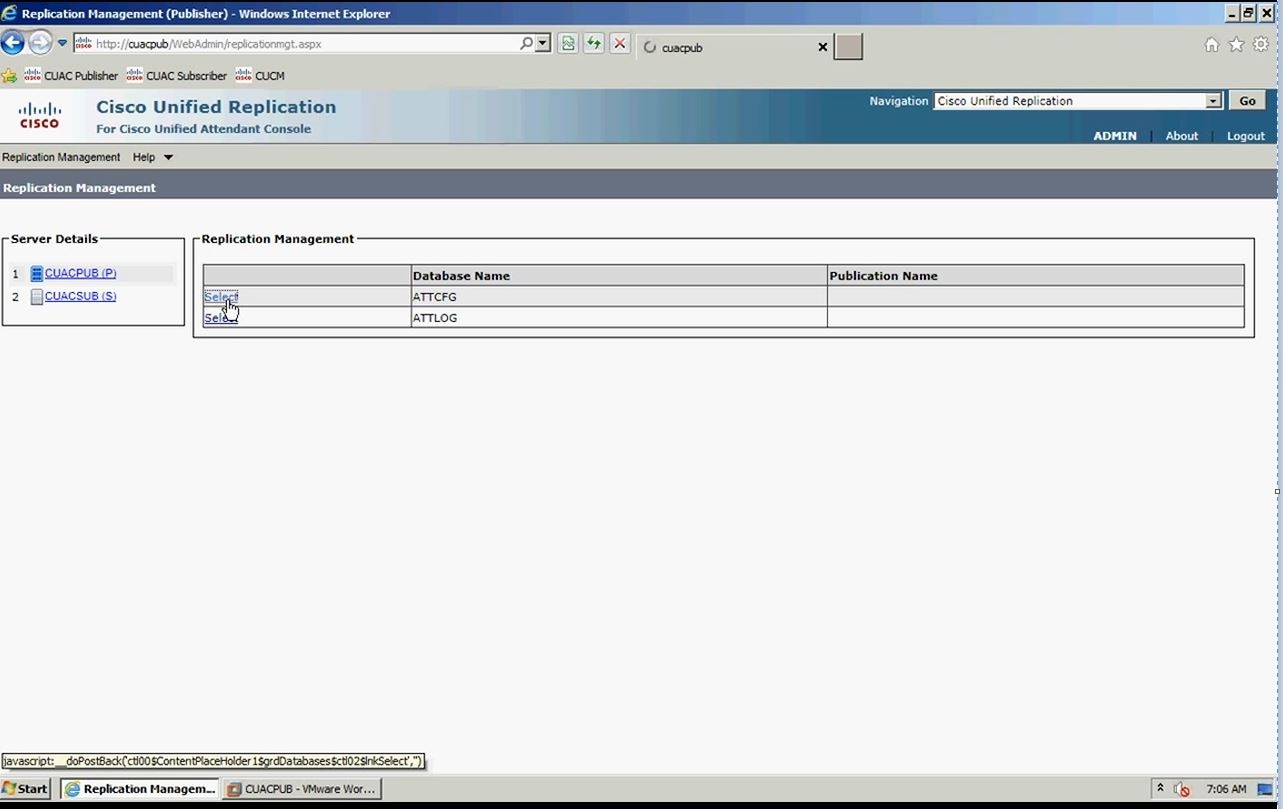Image resolution: width=1283 pixels, height=809 pixels.
Task: Click the Add to Favorites bar star
Action: tap(9, 75)
